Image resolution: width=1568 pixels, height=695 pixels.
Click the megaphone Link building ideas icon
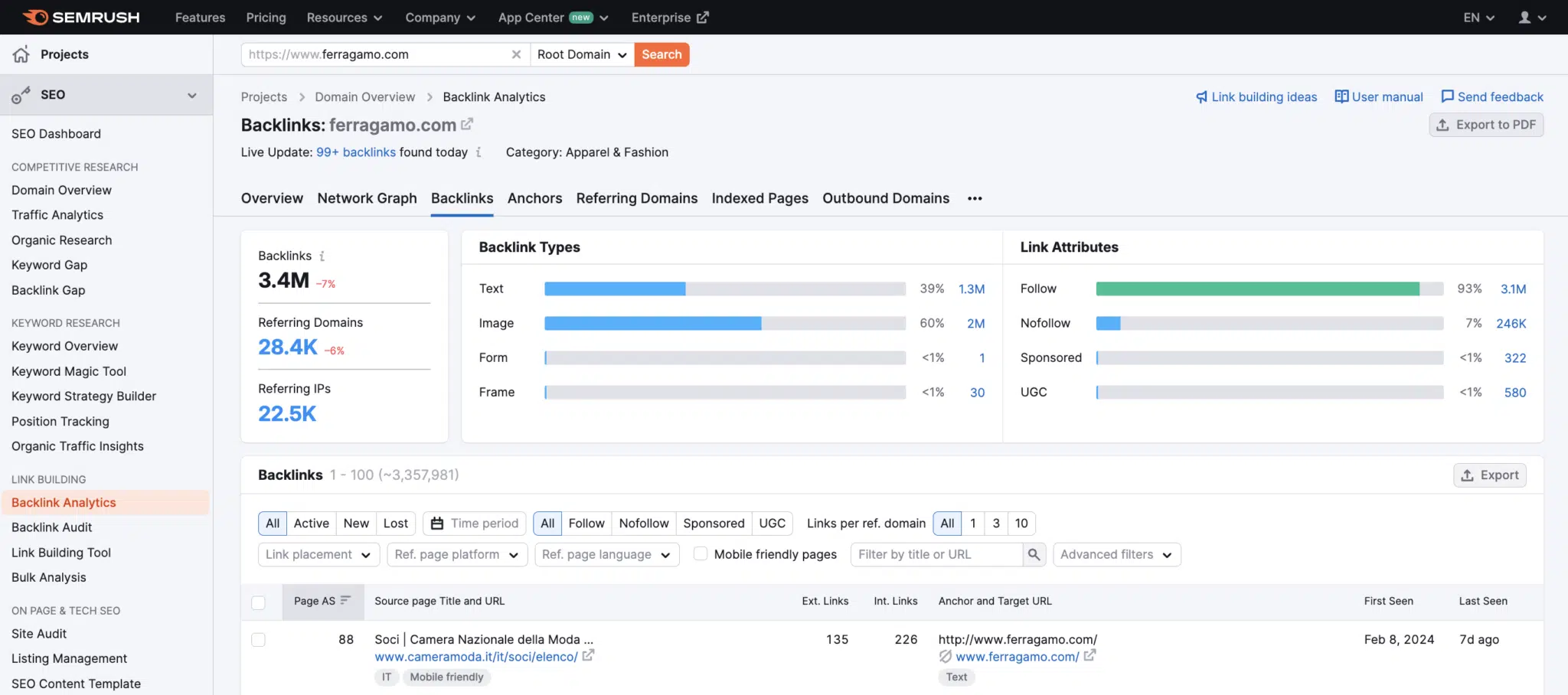point(1201,97)
